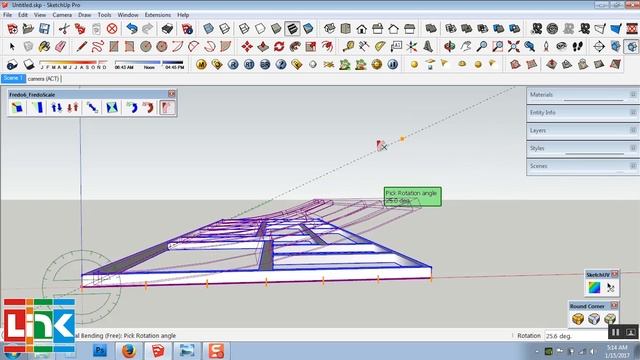Open the Camera menu
This screenshot has height=360, width=640.
click(62, 15)
